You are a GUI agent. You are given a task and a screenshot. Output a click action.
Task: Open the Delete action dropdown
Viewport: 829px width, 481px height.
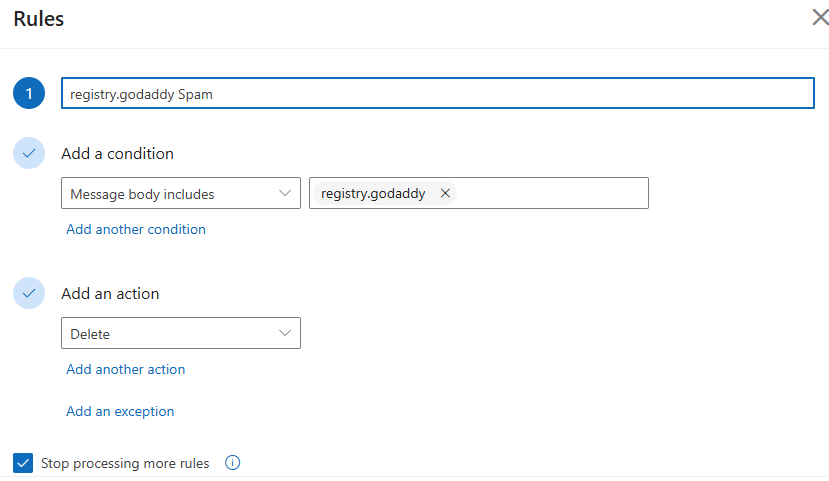point(170,333)
